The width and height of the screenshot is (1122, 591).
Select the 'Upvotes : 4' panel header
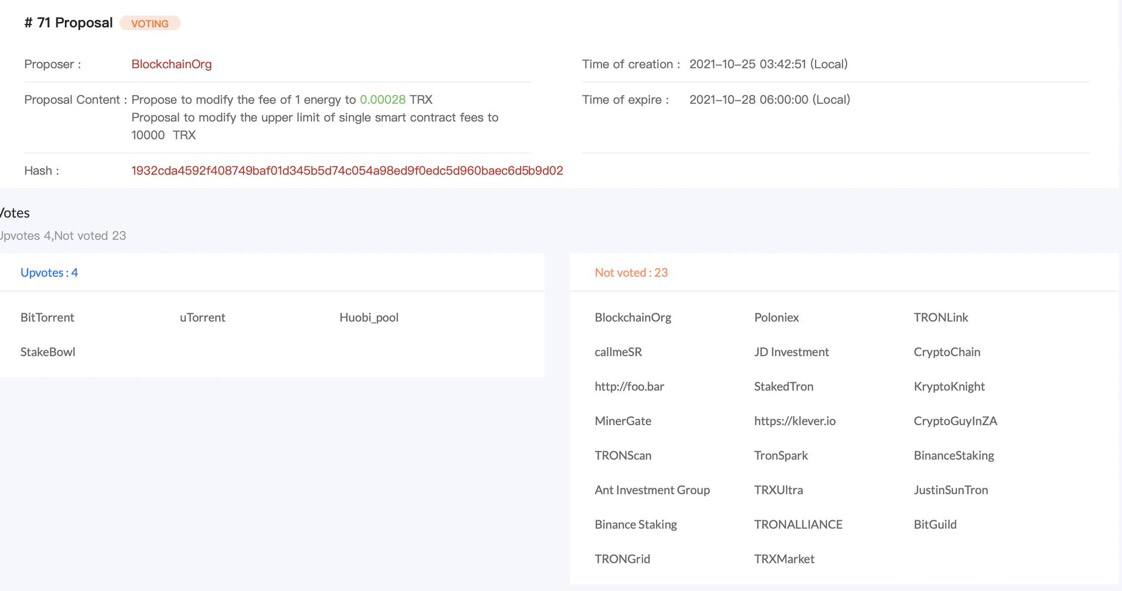click(49, 273)
